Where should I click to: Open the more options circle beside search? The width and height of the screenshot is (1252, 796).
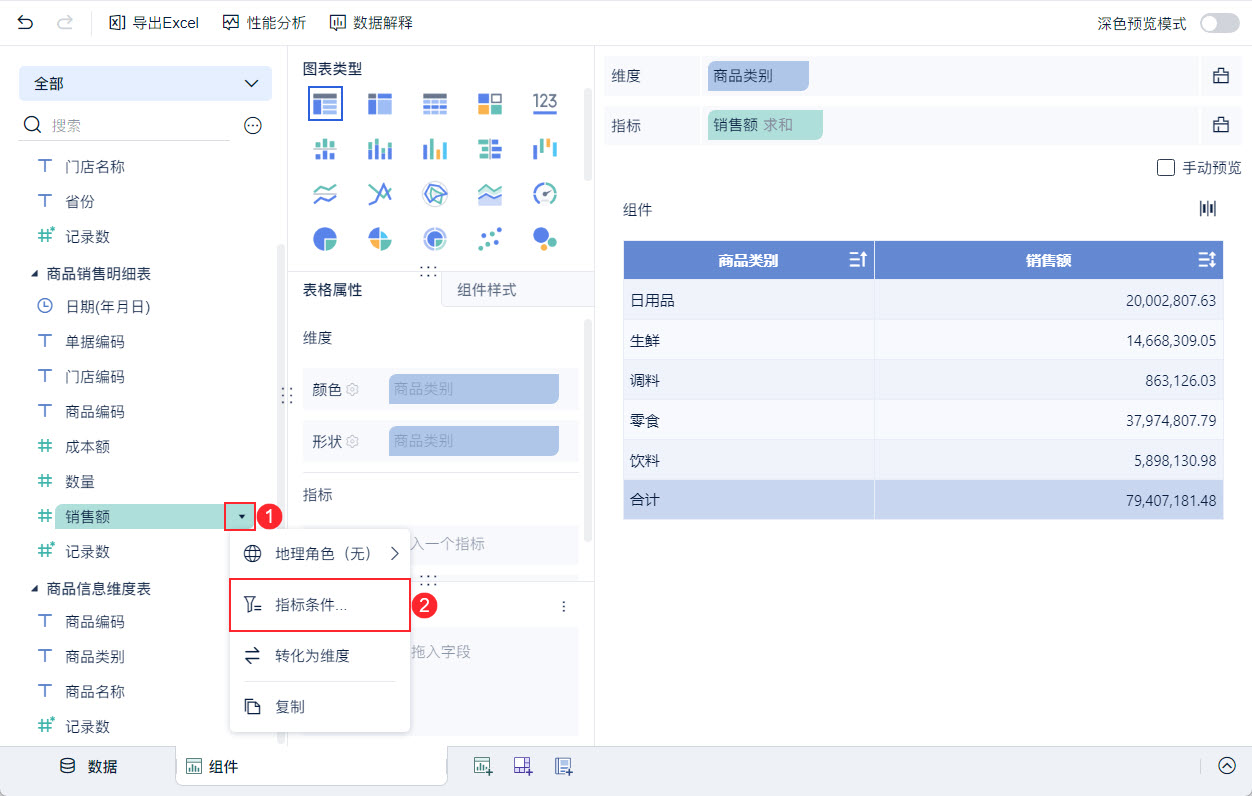(253, 125)
